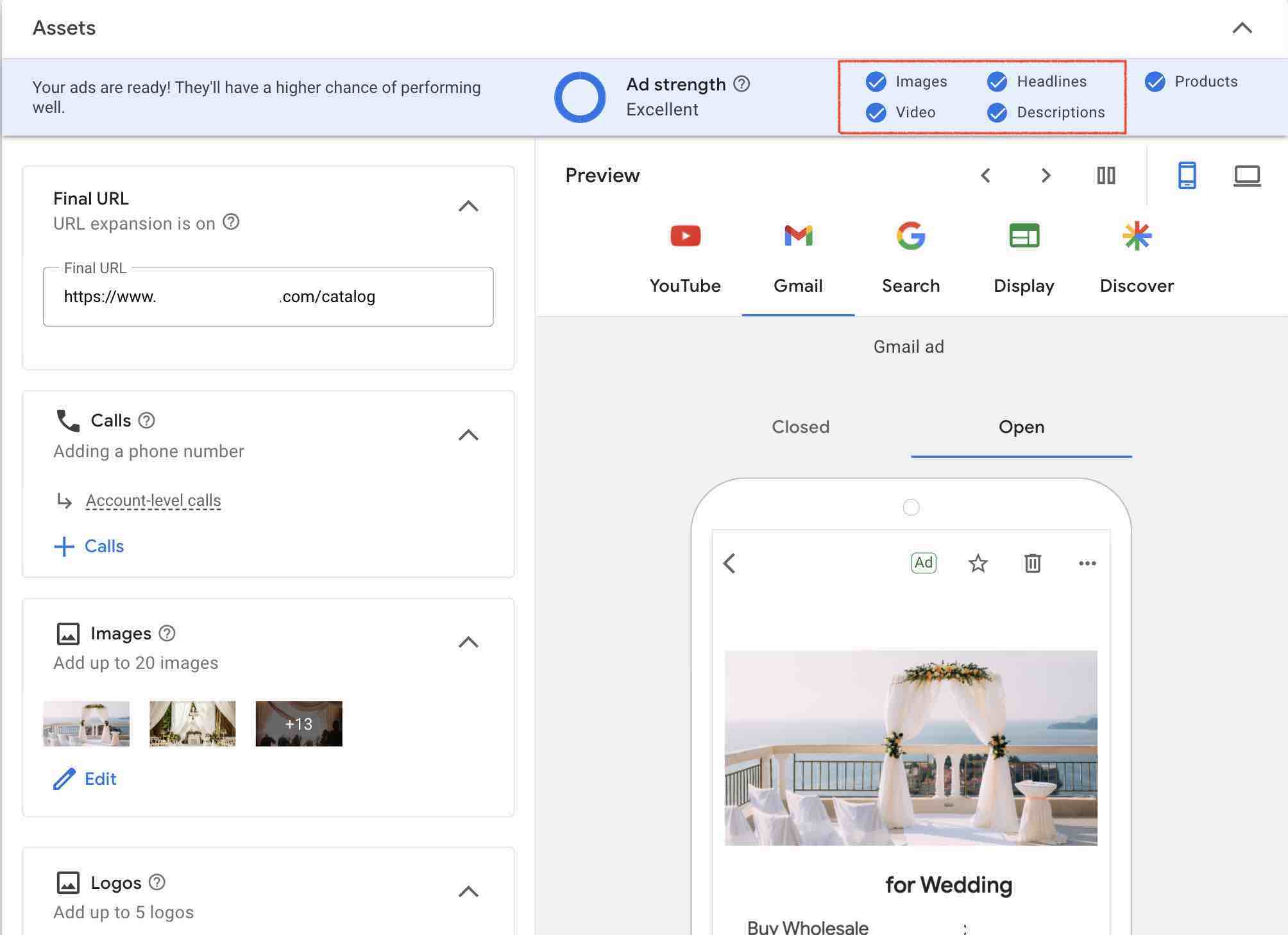The width and height of the screenshot is (1288, 935).
Task: Click the Images help icon
Action: (x=168, y=634)
